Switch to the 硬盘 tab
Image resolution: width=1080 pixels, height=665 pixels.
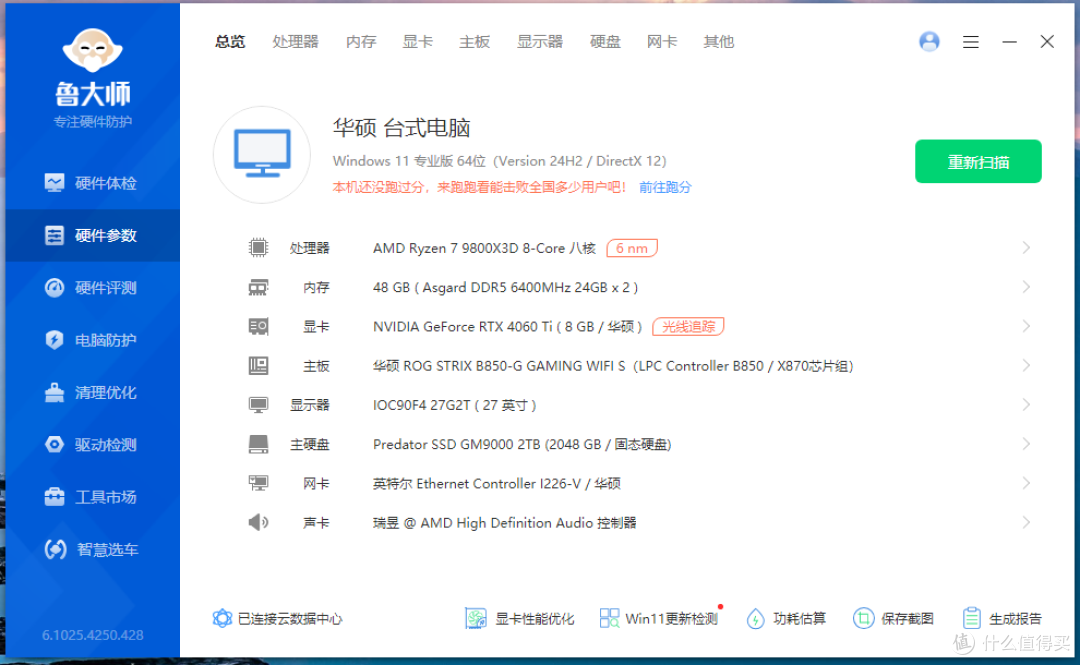pos(605,41)
